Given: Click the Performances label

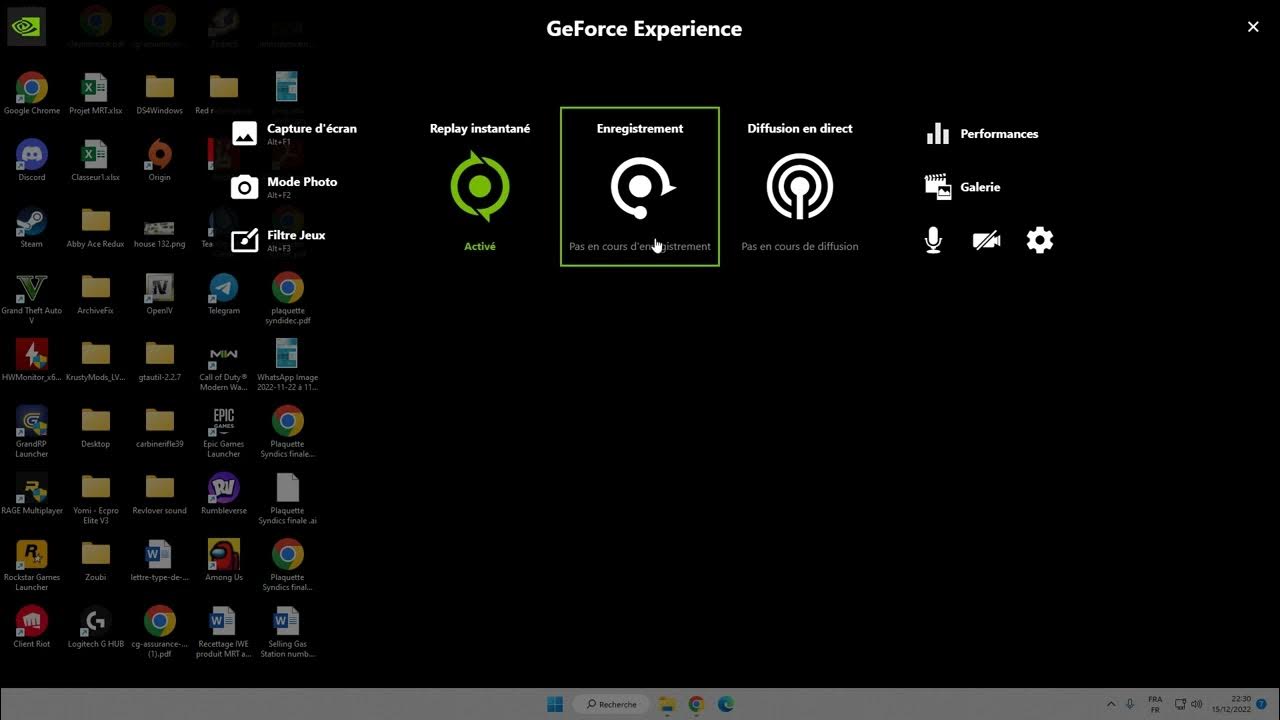Looking at the screenshot, I should pos(999,134).
